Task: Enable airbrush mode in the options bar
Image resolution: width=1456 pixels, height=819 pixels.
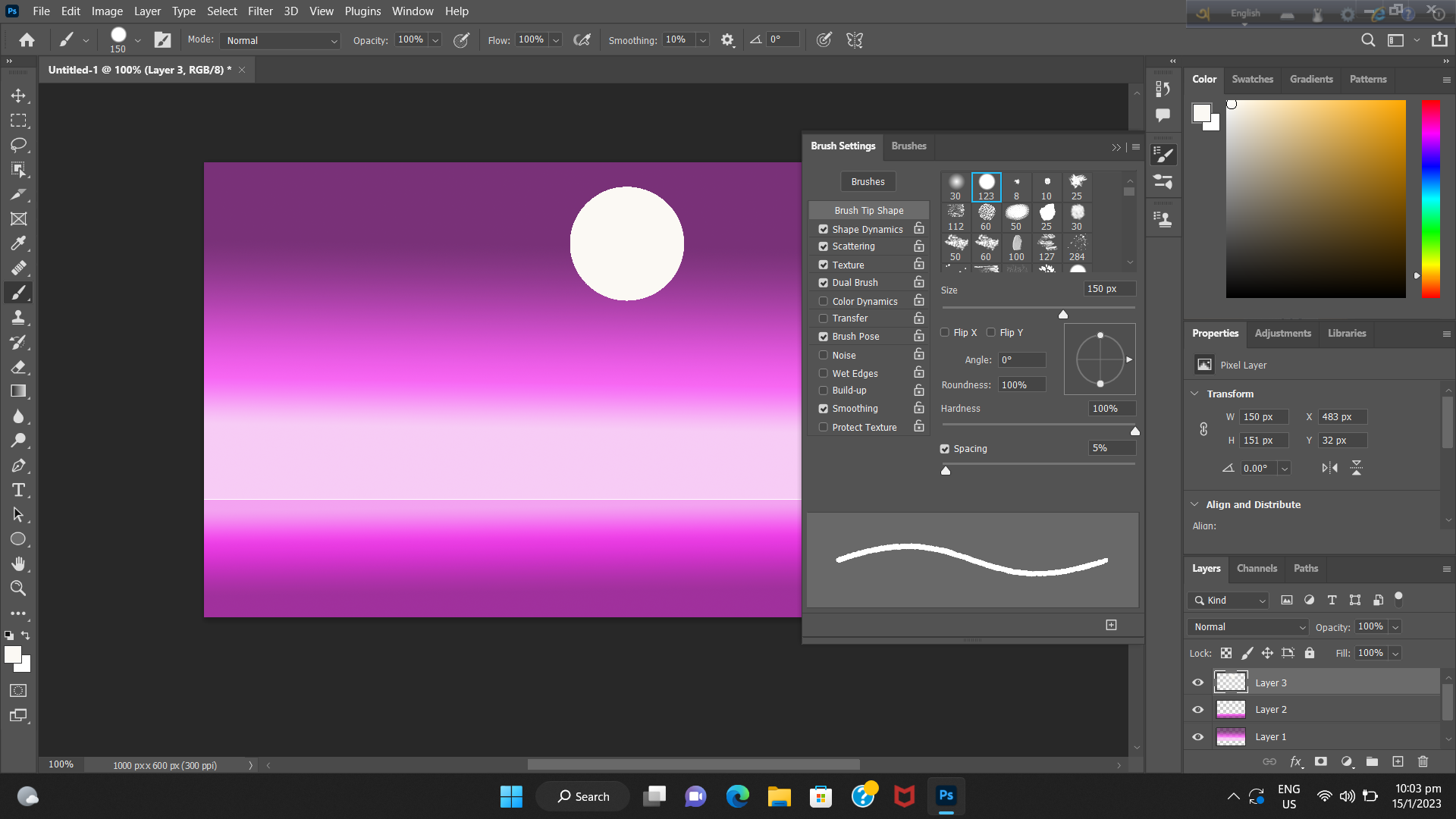Action: (582, 39)
